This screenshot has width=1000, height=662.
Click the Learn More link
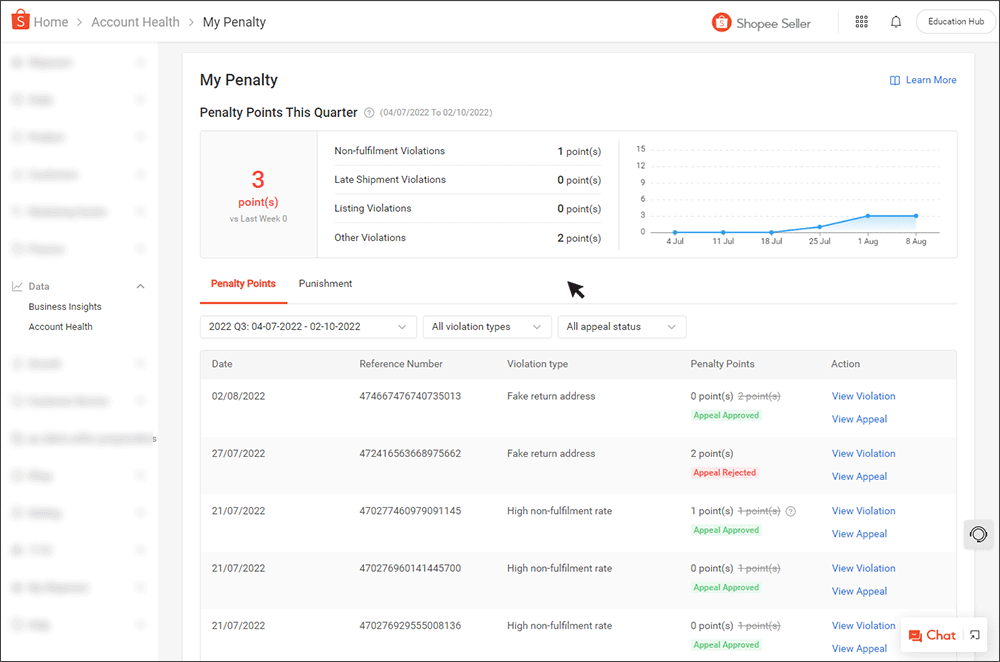click(x=931, y=80)
